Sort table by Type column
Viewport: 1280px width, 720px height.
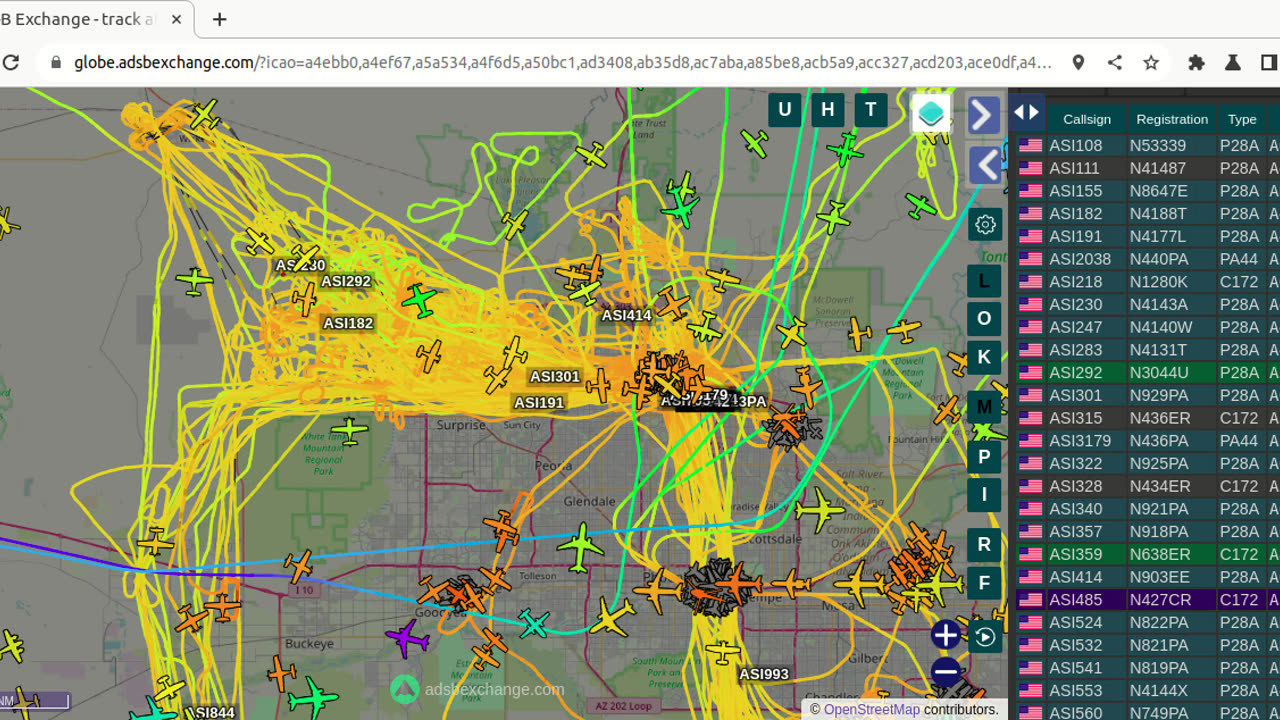pos(1242,119)
